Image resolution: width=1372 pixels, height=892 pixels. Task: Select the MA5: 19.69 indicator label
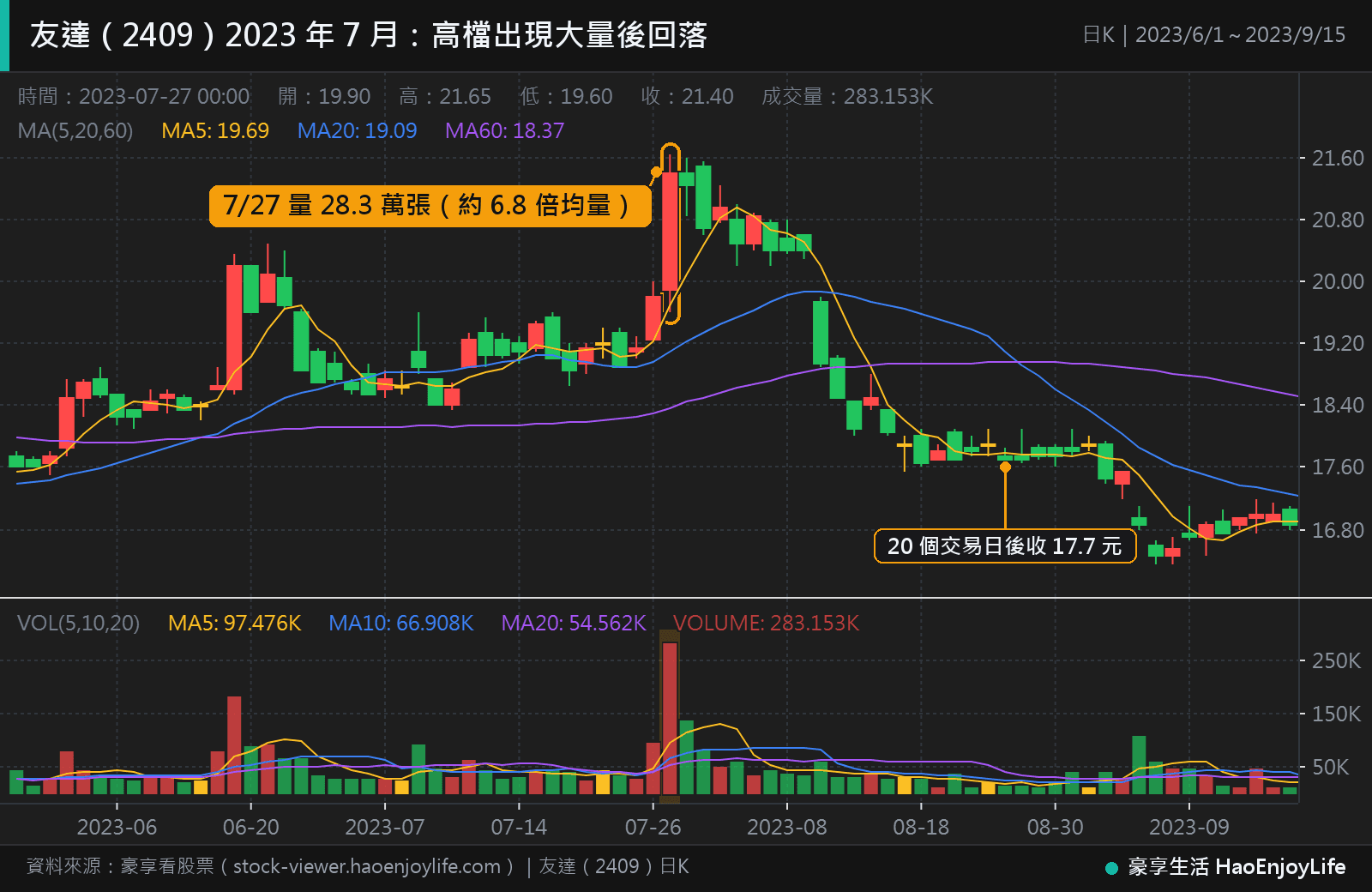coord(215,130)
